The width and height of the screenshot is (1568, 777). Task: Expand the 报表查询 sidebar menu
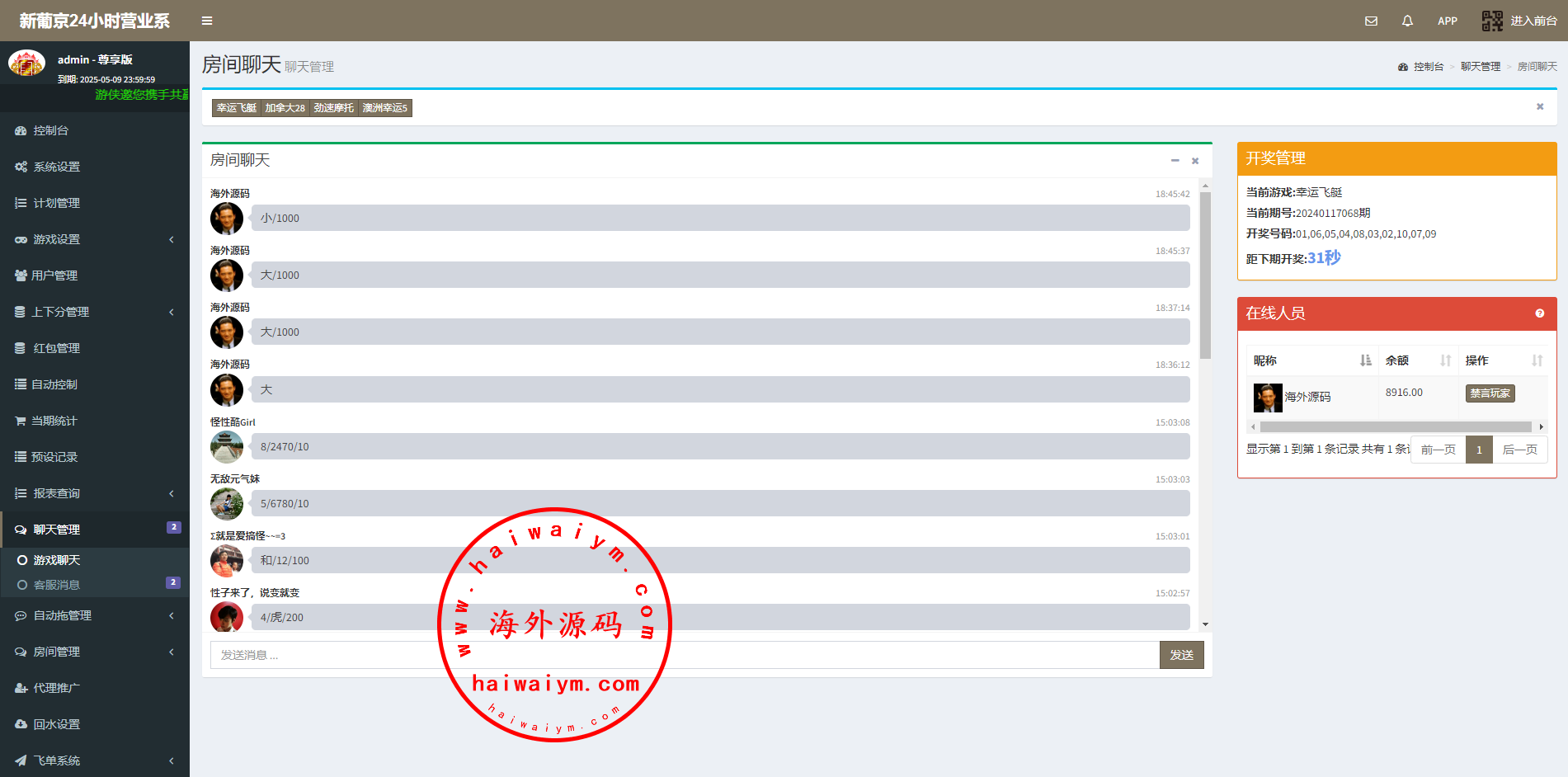(x=56, y=493)
